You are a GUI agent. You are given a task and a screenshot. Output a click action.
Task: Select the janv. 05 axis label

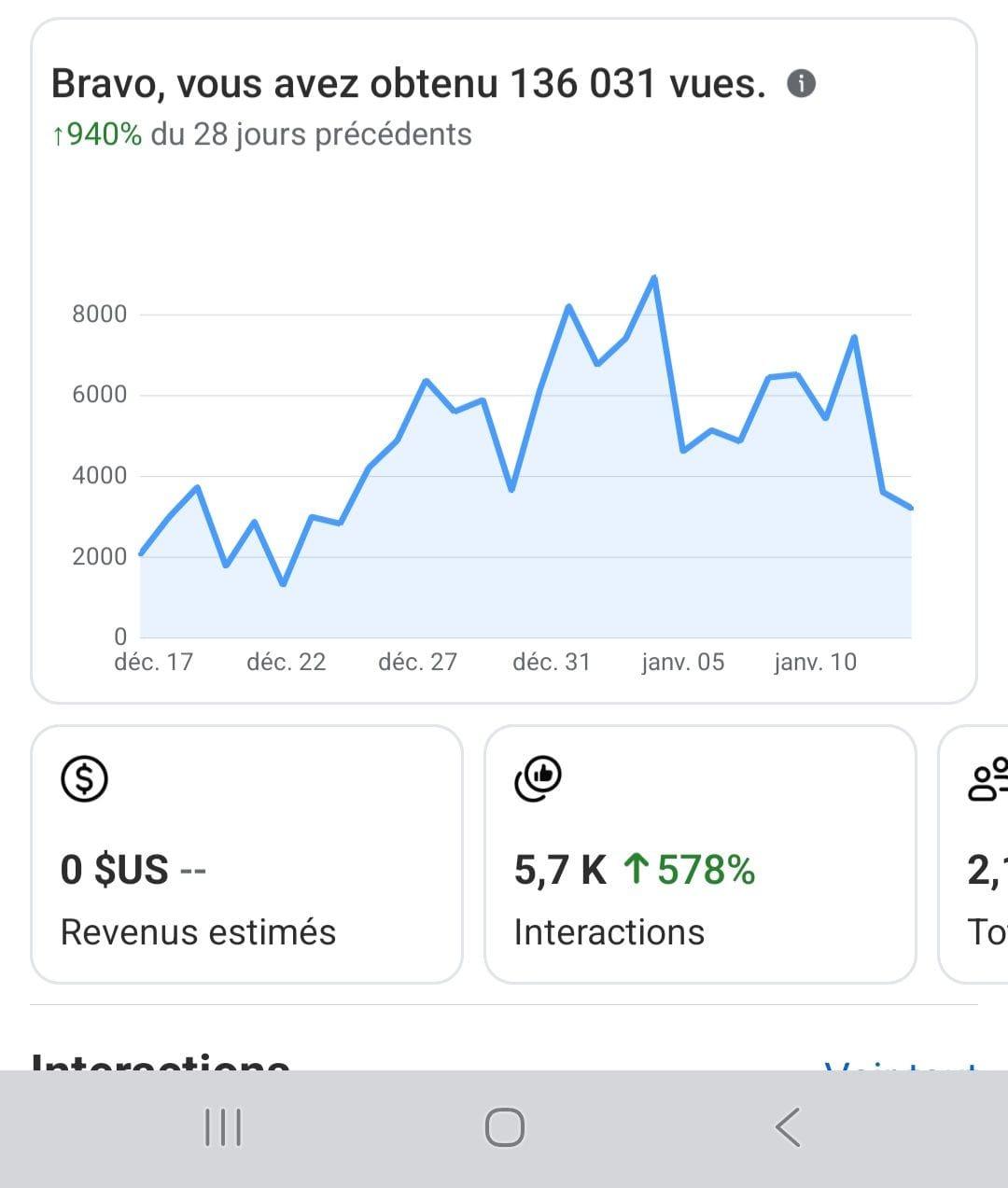click(682, 662)
